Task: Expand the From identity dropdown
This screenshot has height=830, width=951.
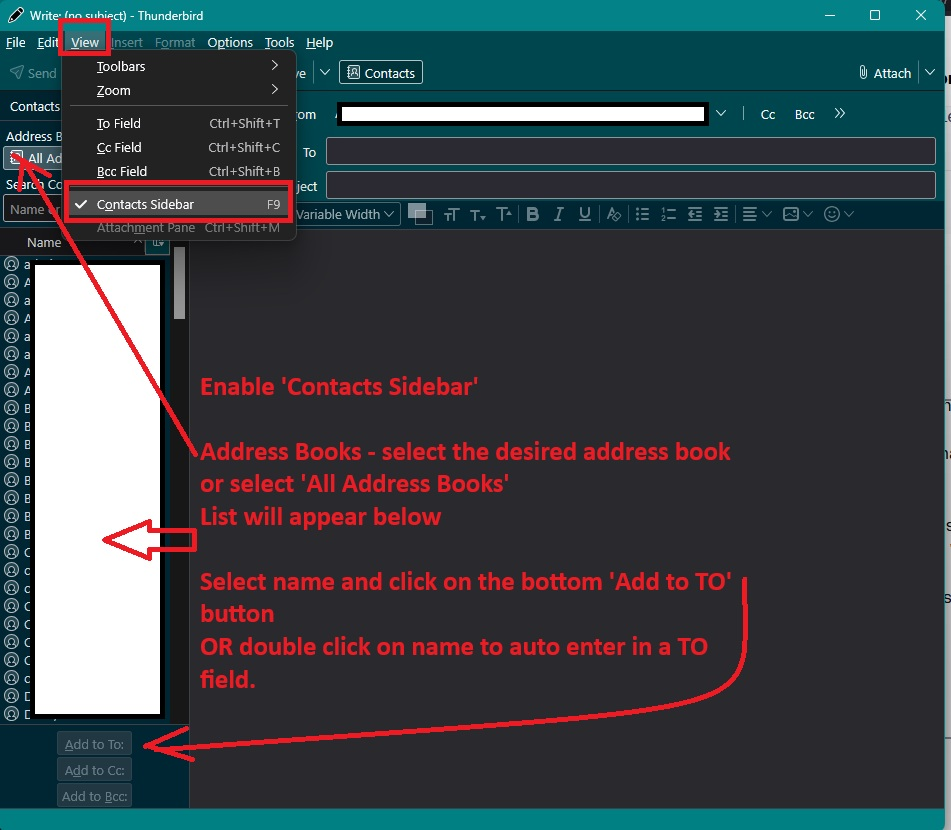Action: (x=721, y=113)
